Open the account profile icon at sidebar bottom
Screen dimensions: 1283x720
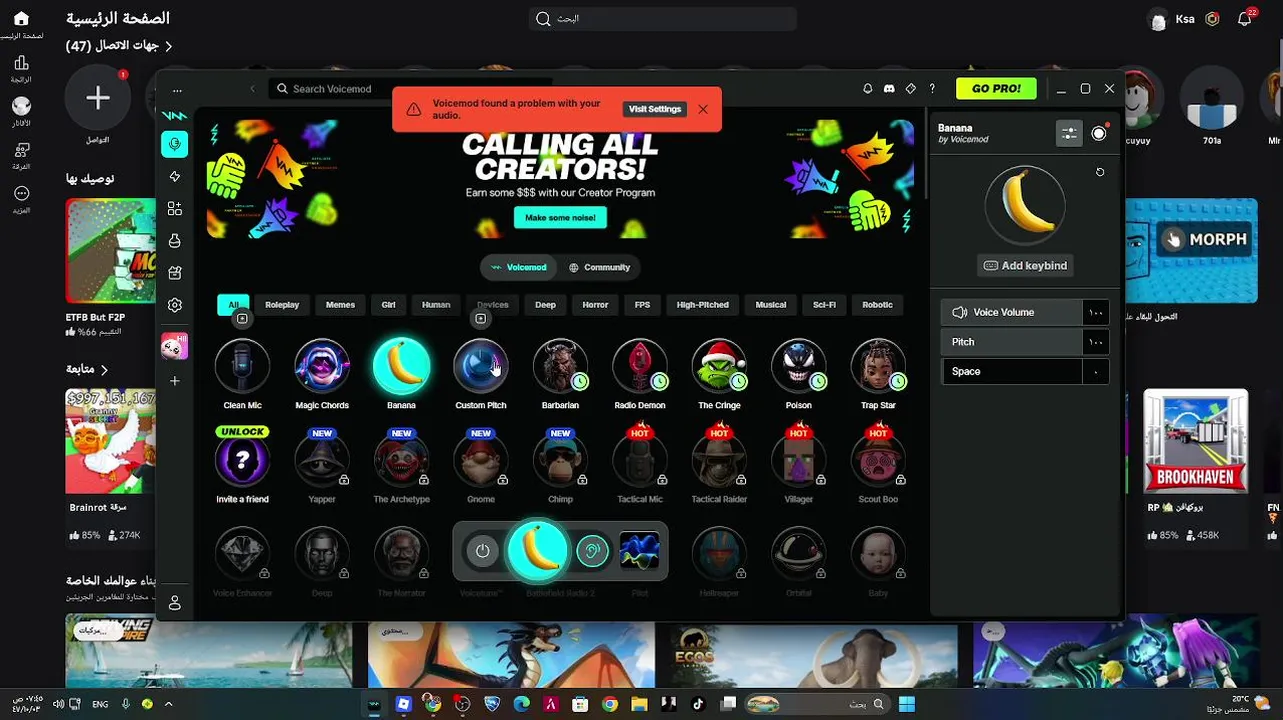[x=175, y=603]
